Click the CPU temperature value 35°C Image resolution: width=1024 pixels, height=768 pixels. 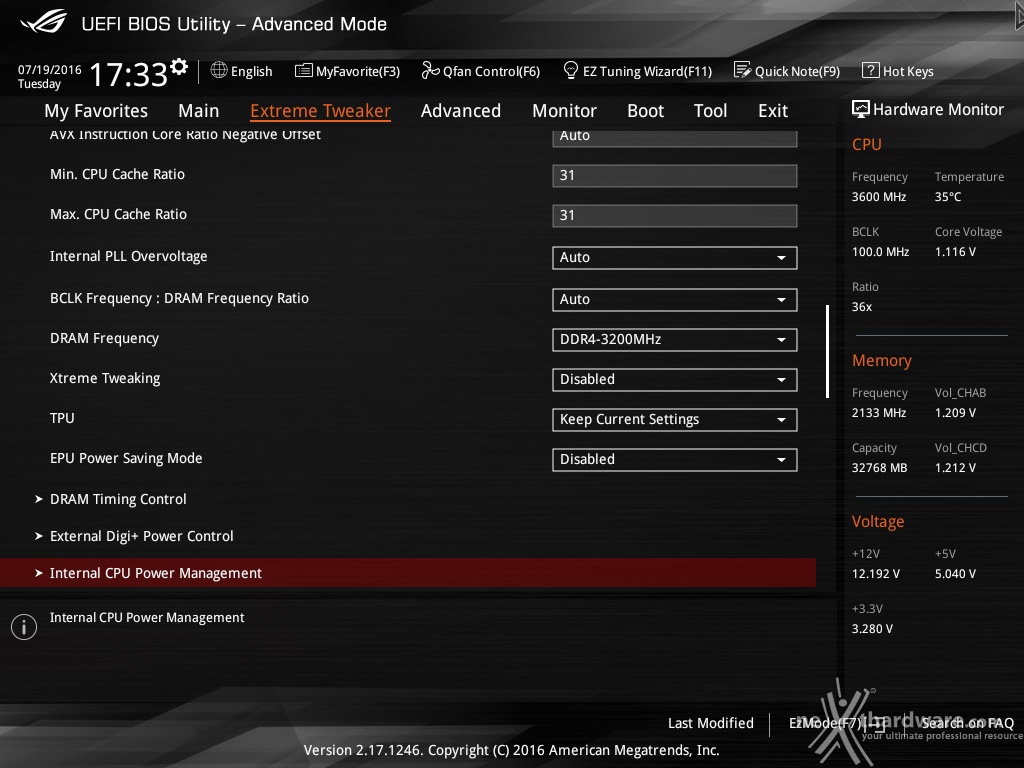point(948,197)
